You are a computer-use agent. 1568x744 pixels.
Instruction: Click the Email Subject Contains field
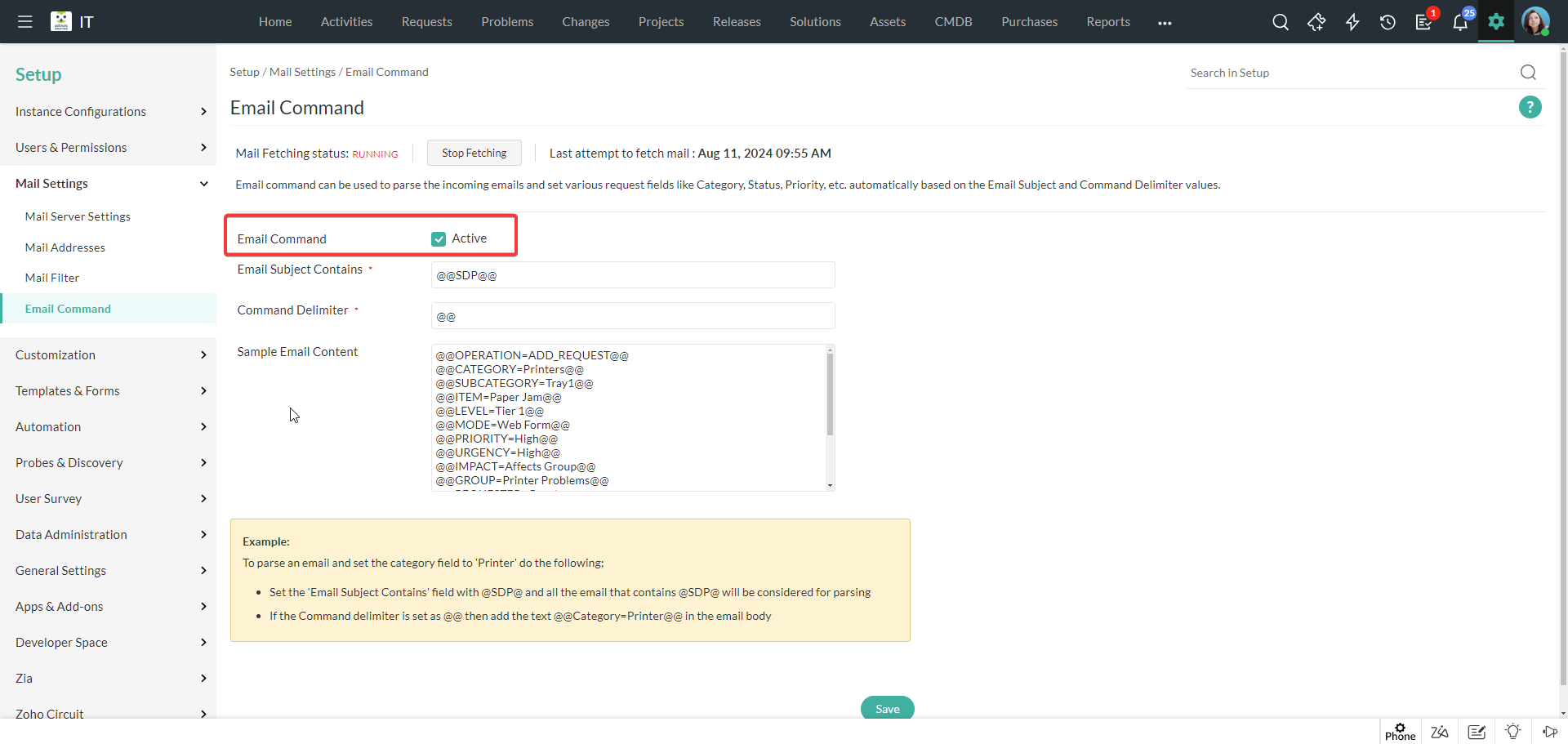tap(632, 275)
